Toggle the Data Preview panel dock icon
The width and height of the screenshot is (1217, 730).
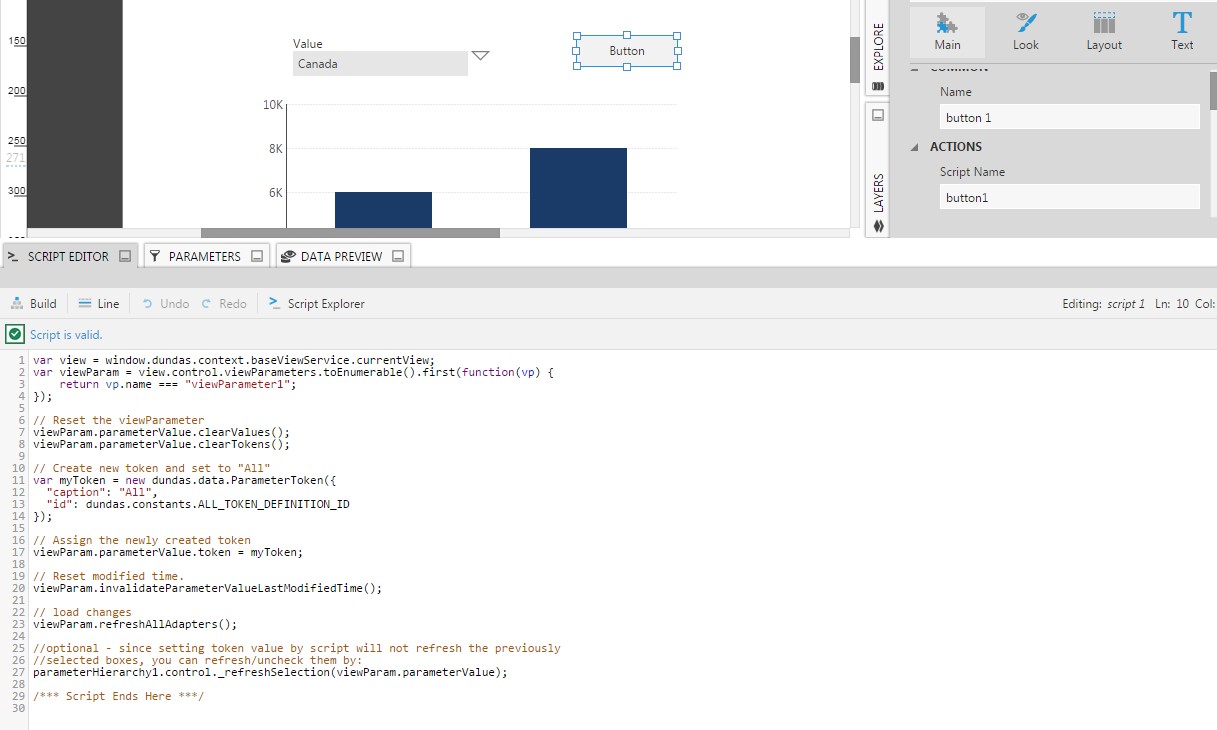click(x=398, y=257)
